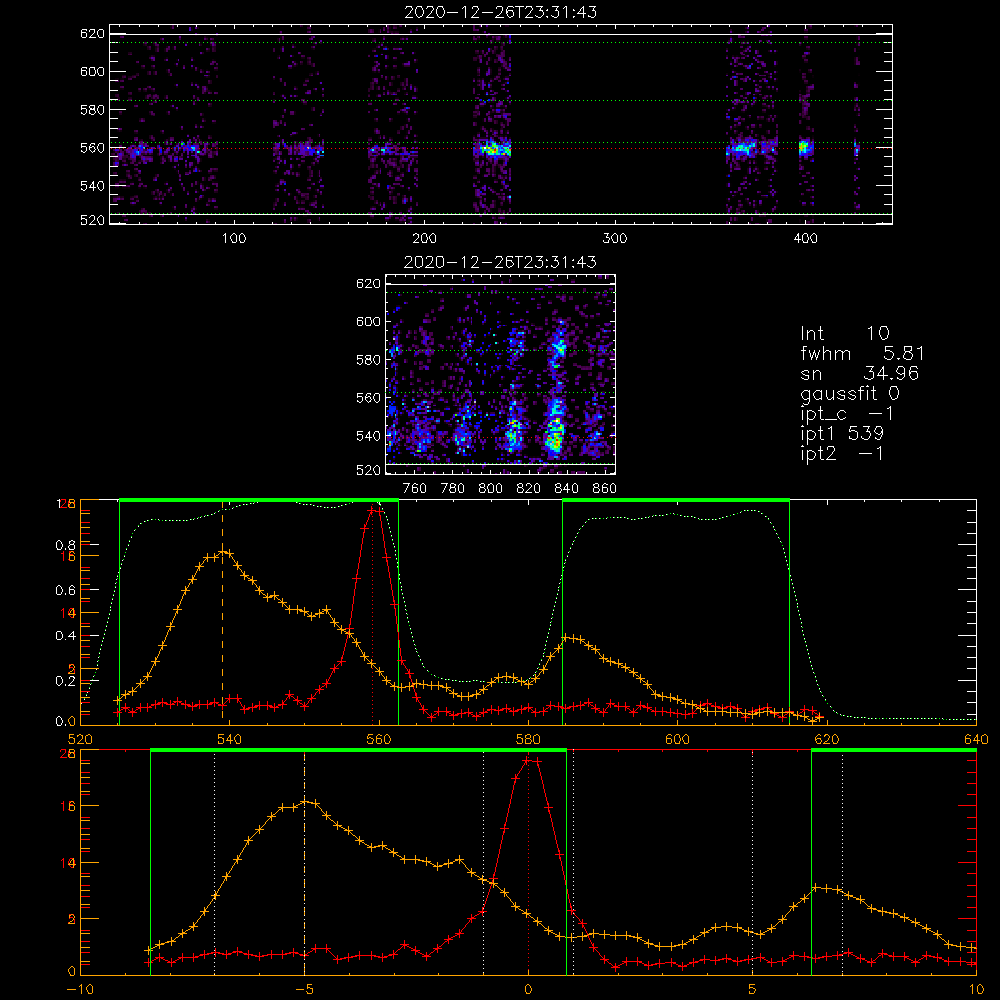Click the red peak at 559 in the profile plot

point(374,509)
